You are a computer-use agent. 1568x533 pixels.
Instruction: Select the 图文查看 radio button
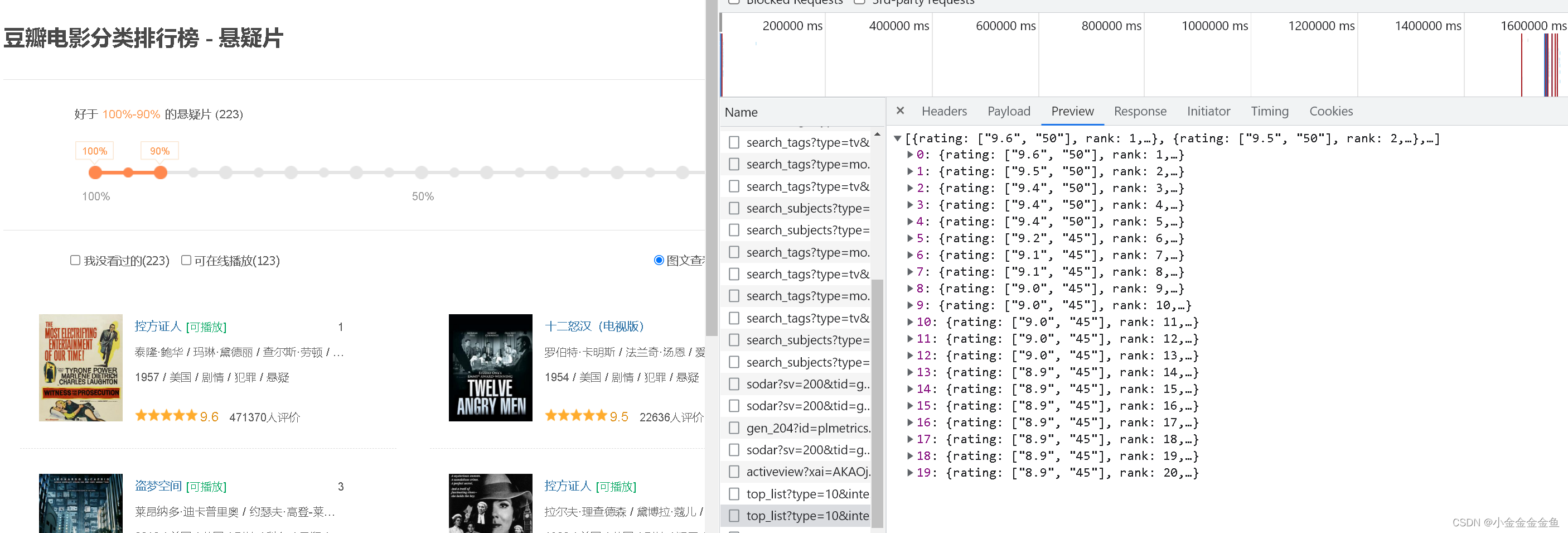(659, 261)
